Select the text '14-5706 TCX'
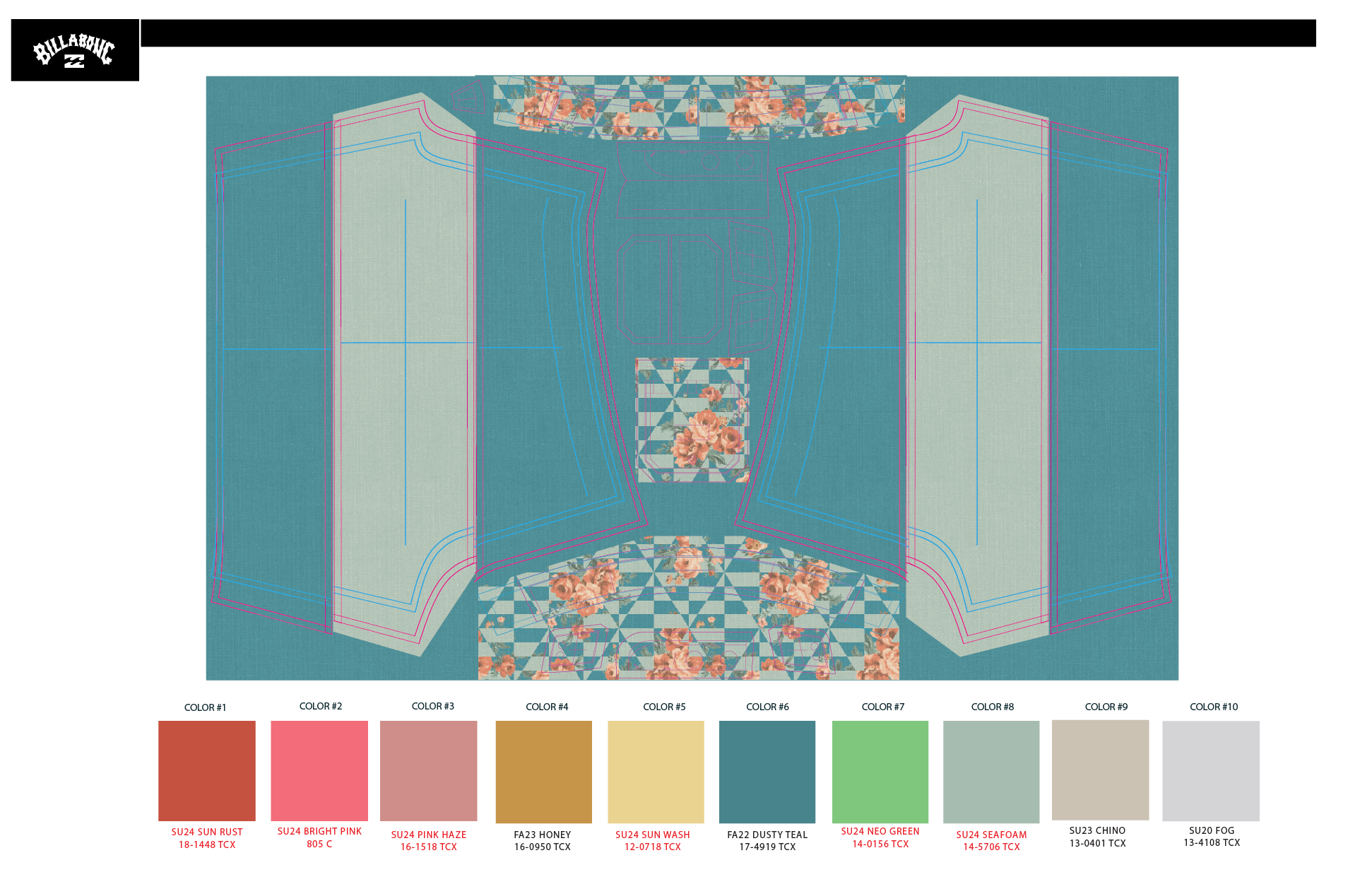The width and height of the screenshot is (1372, 877). click(x=992, y=847)
